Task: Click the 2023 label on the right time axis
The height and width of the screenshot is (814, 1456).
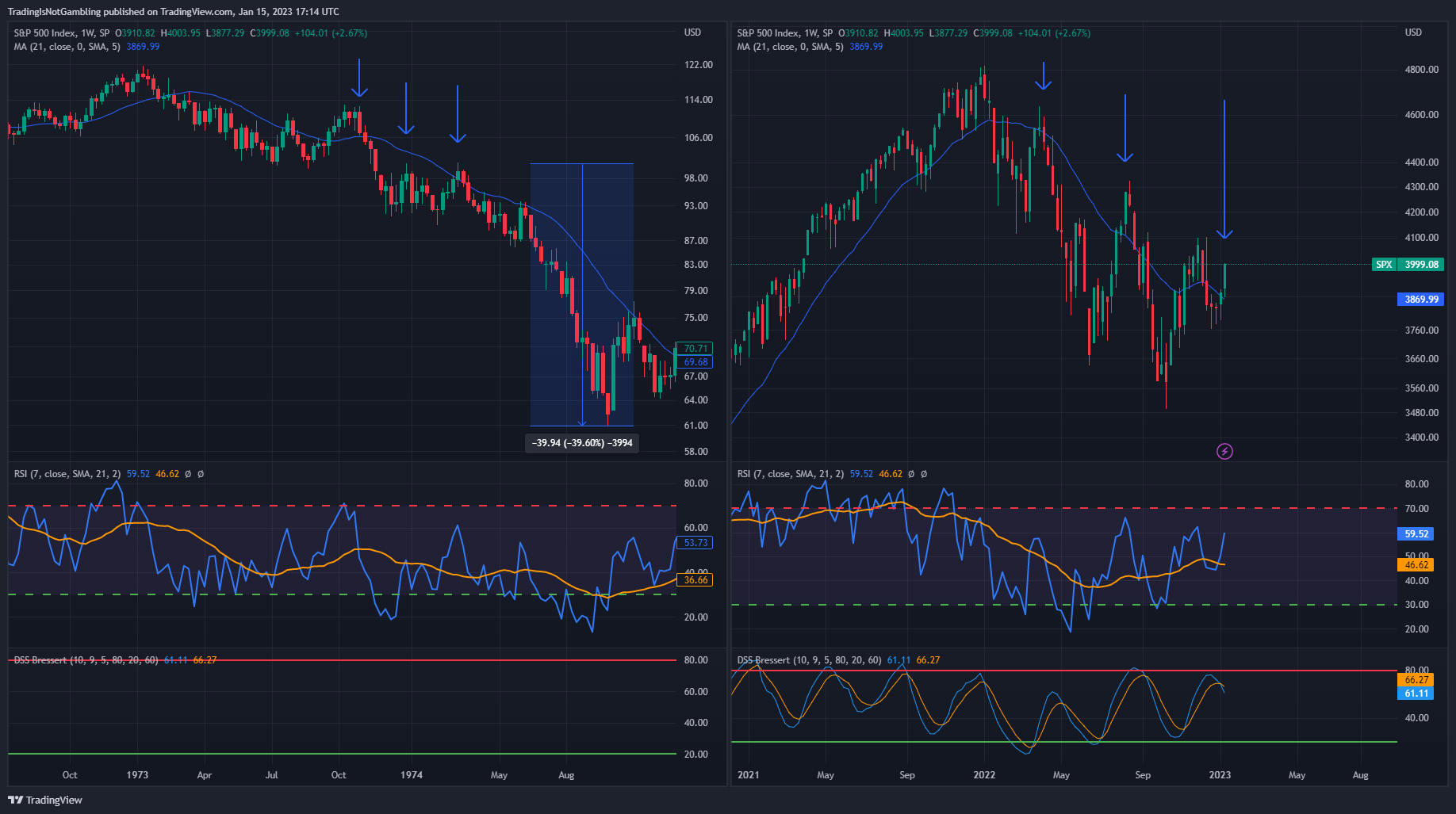Action: pyautogui.click(x=1220, y=775)
